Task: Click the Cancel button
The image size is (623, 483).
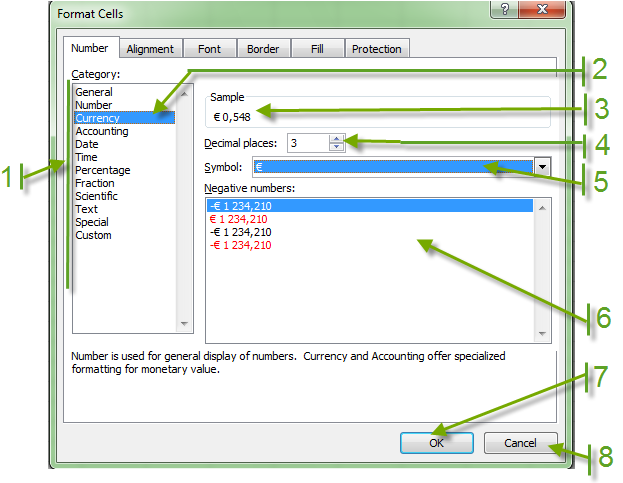Action: click(x=520, y=443)
